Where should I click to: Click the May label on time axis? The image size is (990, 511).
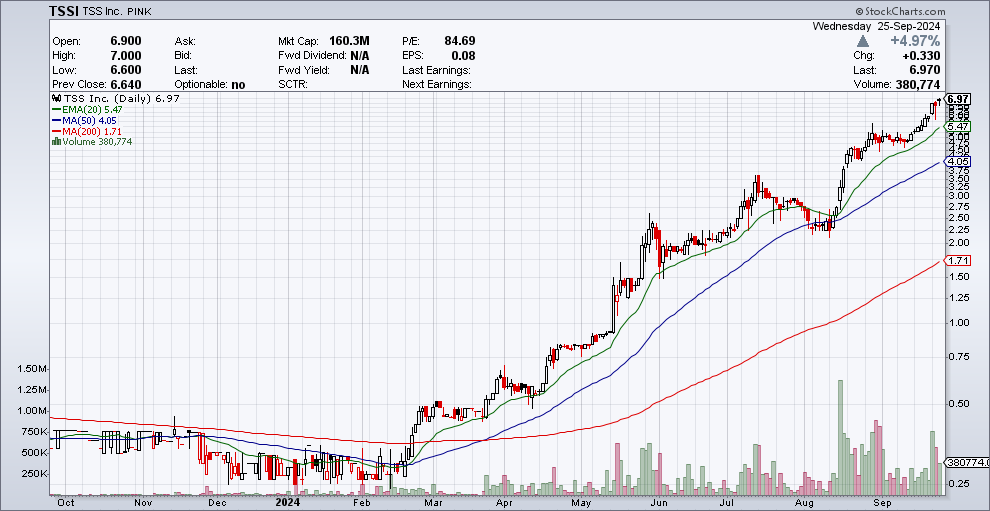tap(581, 503)
